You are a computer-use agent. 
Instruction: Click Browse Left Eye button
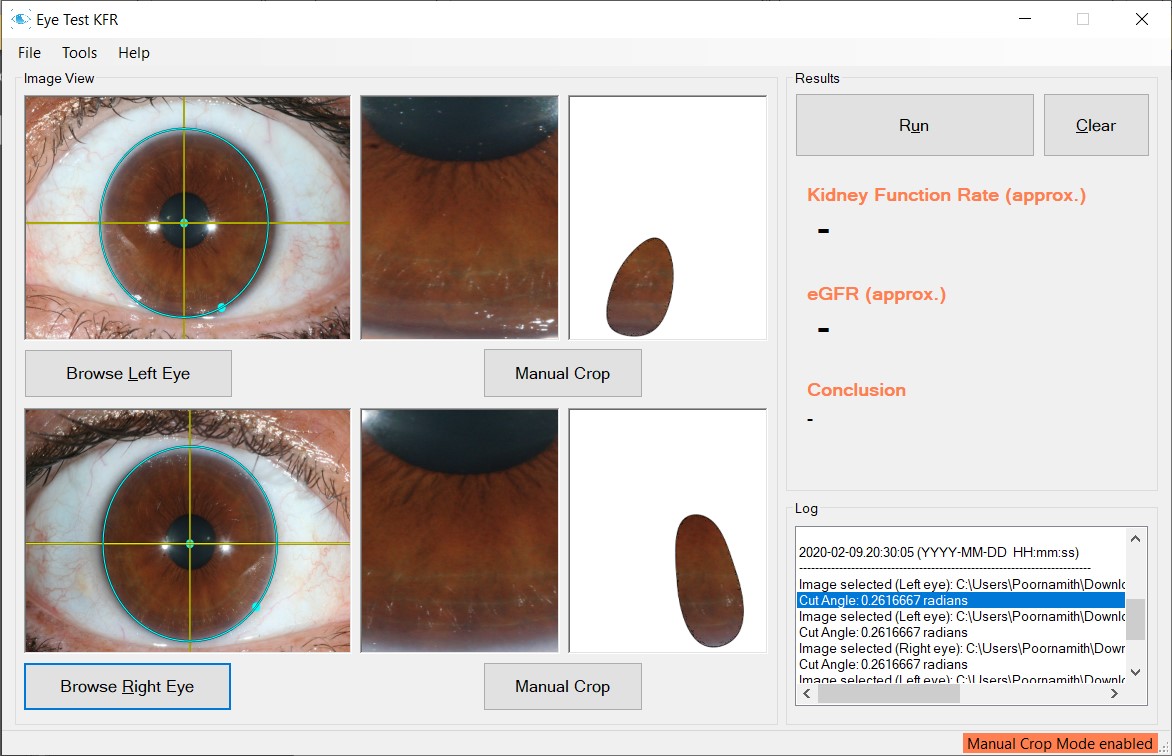point(128,373)
